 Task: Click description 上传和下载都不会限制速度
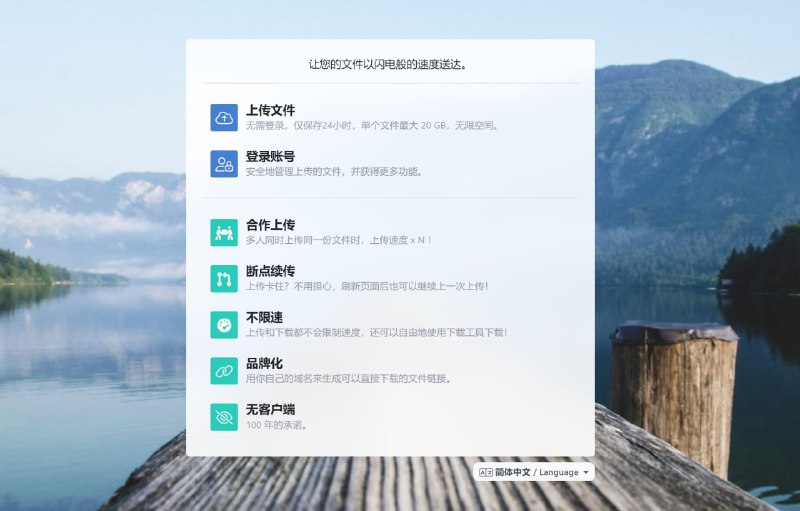pyautogui.click(x=305, y=333)
